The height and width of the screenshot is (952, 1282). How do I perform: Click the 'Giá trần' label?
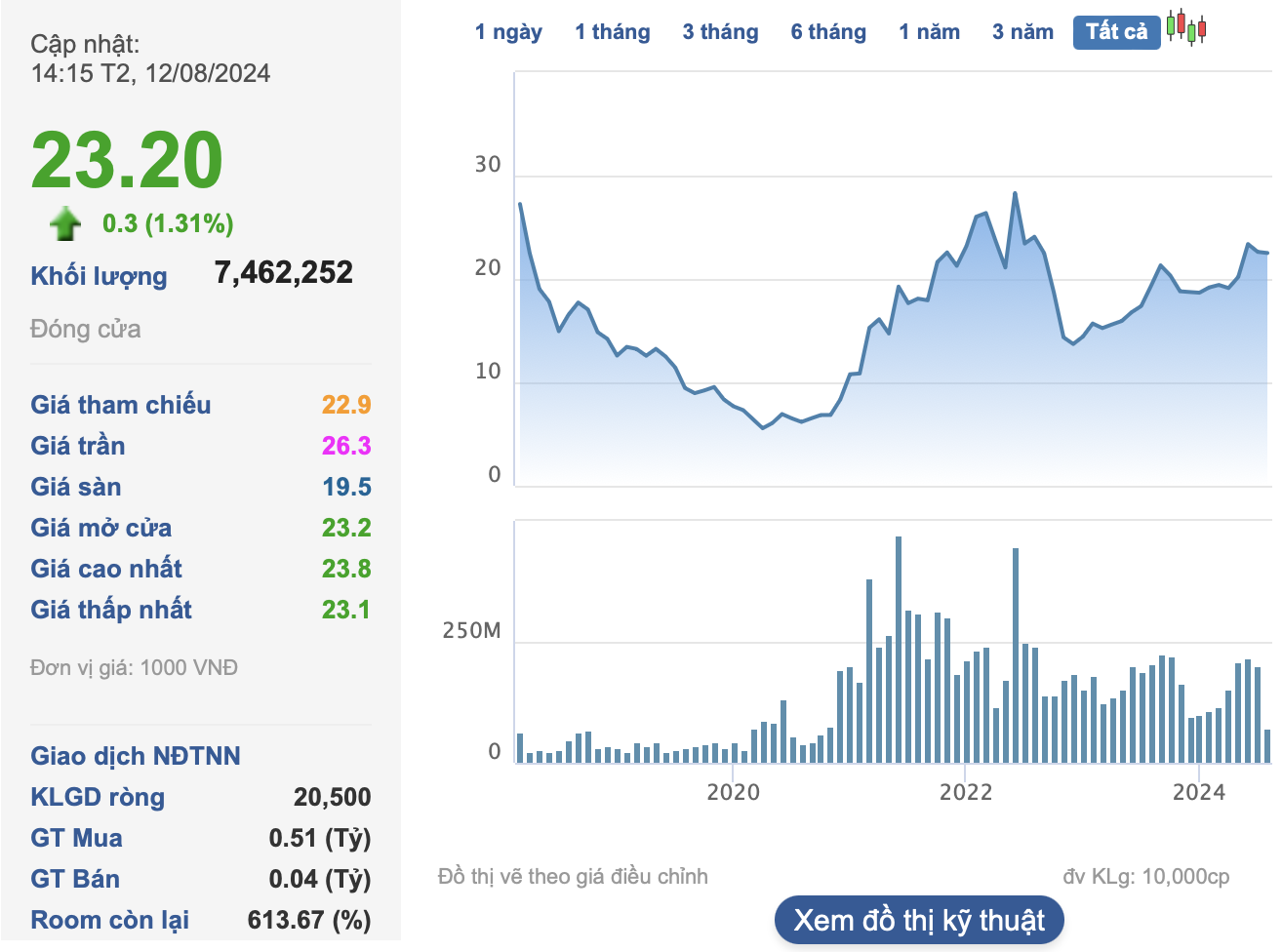[x=77, y=446]
